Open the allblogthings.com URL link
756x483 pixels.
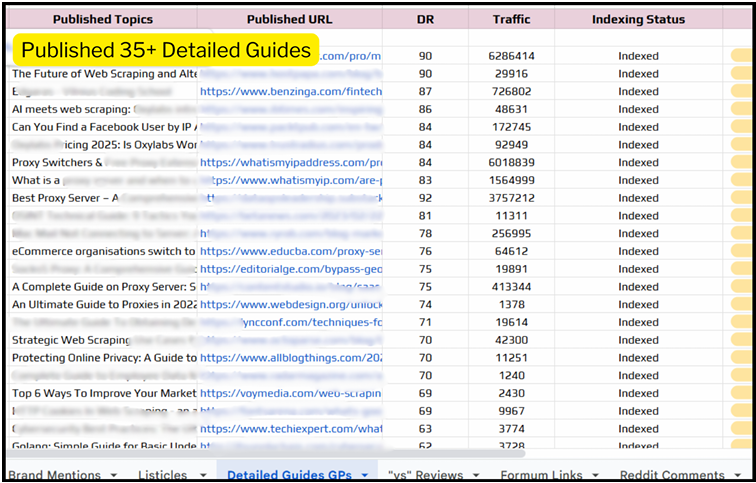click(290, 358)
